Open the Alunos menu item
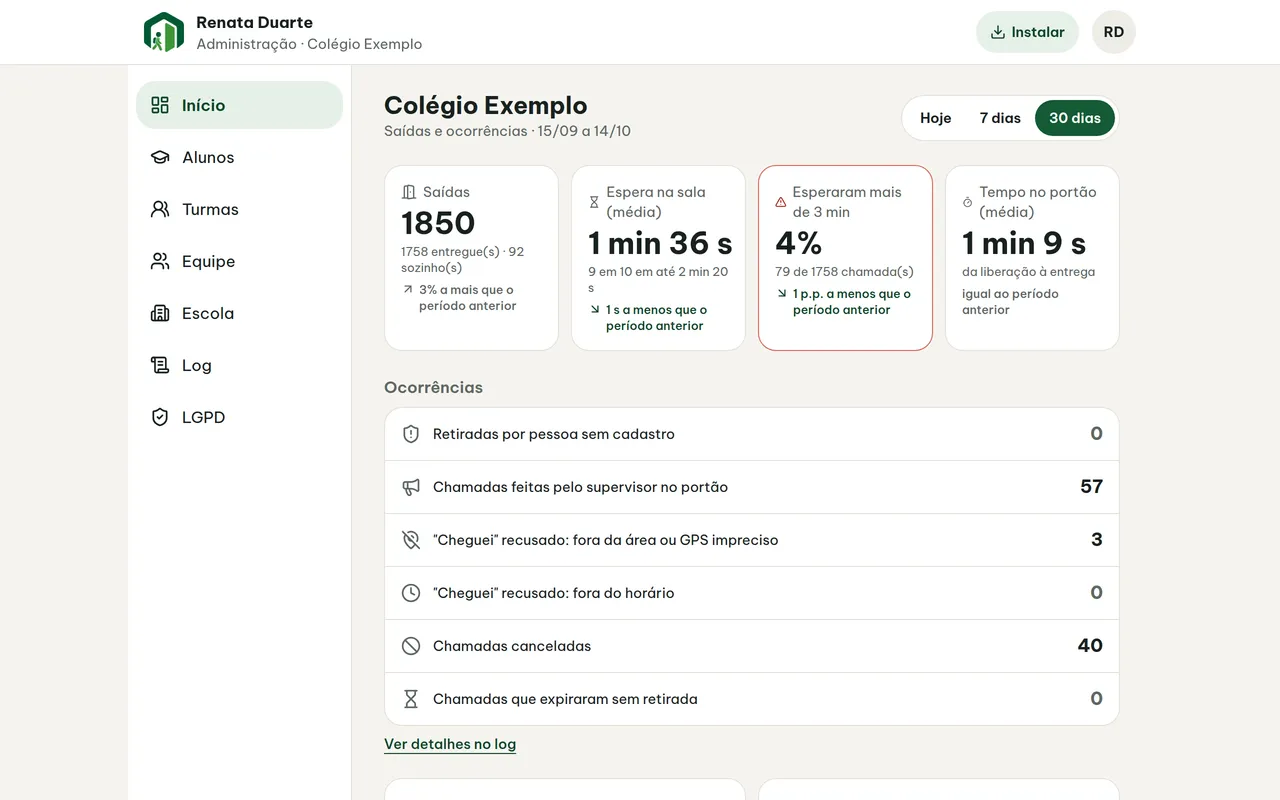The image size is (1280, 800). pos(239,157)
